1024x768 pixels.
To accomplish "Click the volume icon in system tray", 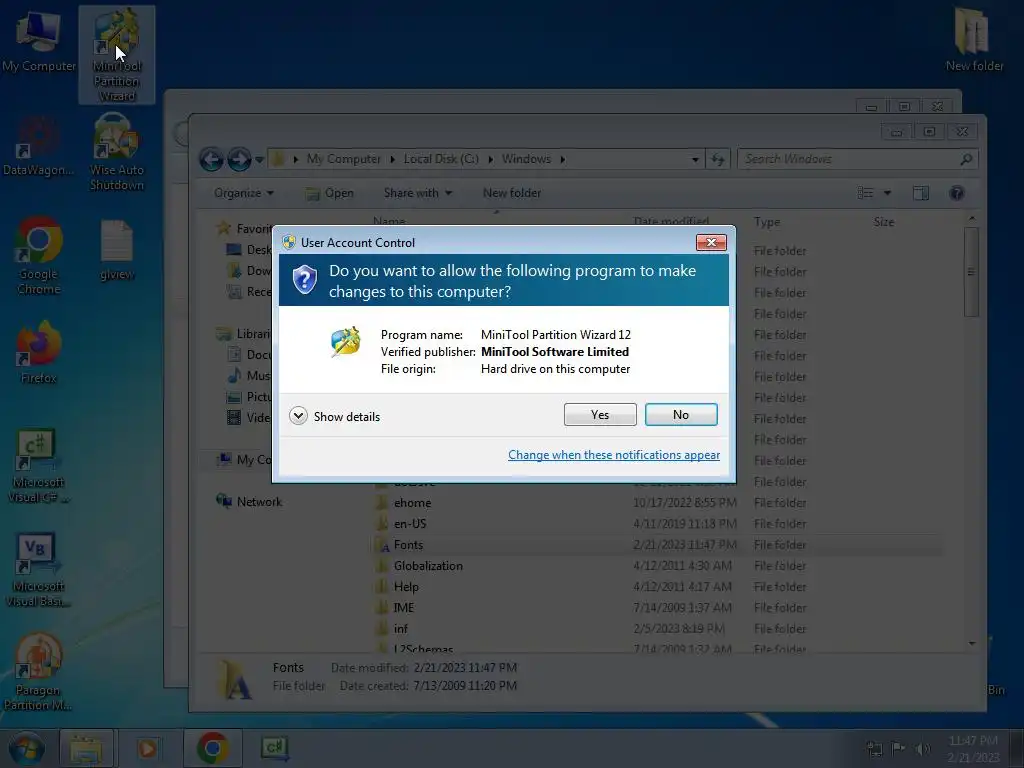I will [x=923, y=748].
